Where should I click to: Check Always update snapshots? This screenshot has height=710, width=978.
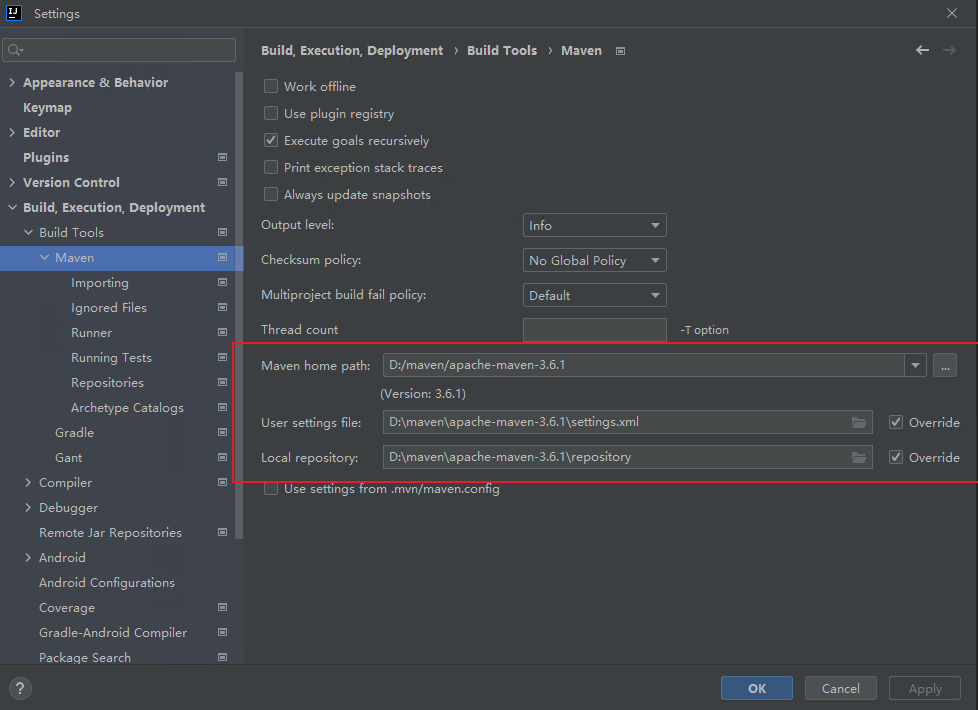coord(271,194)
